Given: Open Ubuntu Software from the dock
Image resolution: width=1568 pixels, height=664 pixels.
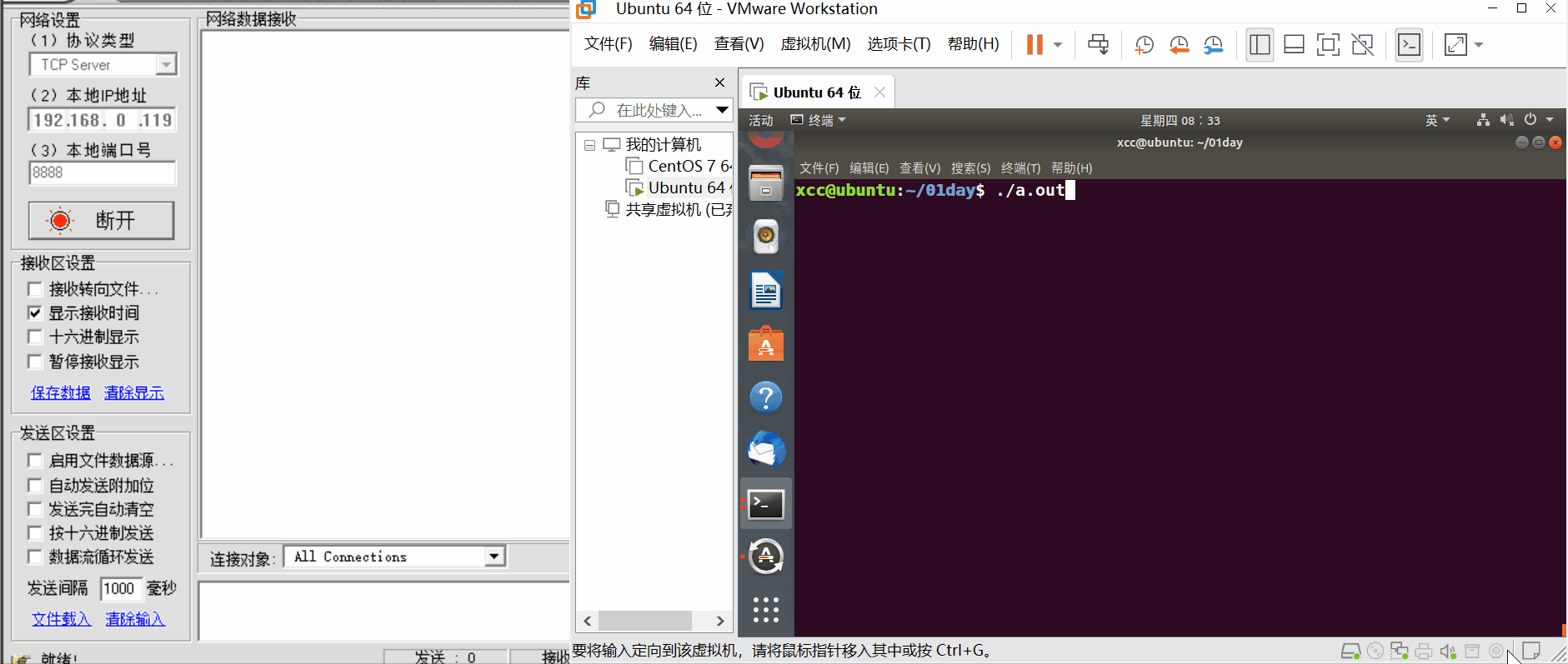Looking at the screenshot, I should [766, 343].
